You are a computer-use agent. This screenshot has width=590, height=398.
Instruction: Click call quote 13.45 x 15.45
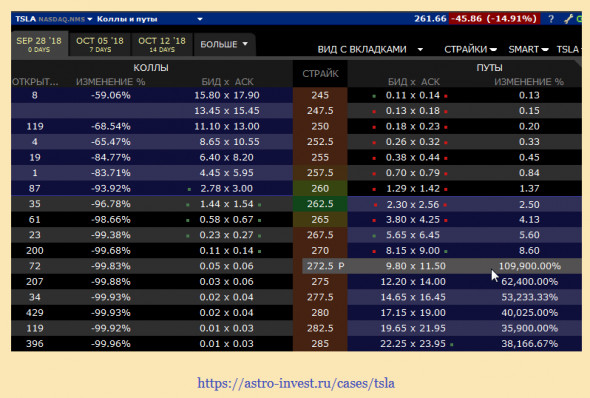[227, 111]
